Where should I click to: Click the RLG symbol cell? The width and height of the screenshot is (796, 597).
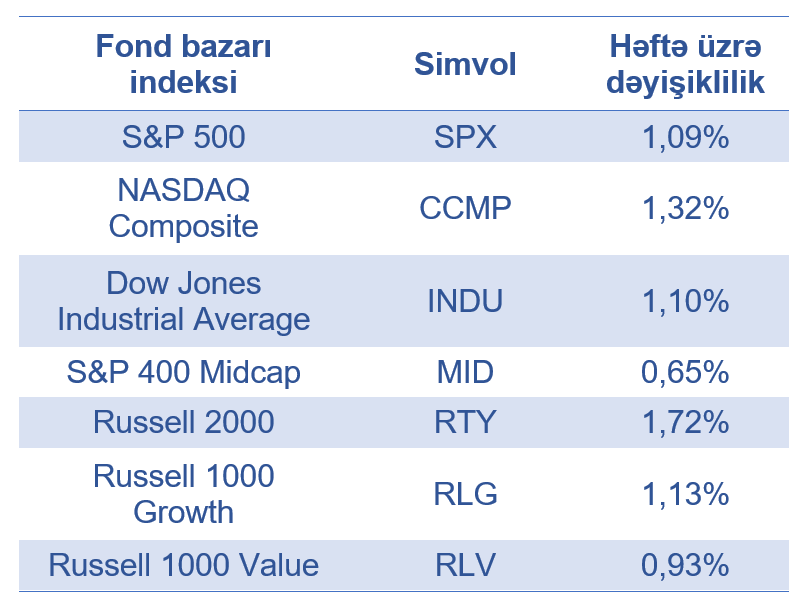(x=465, y=494)
